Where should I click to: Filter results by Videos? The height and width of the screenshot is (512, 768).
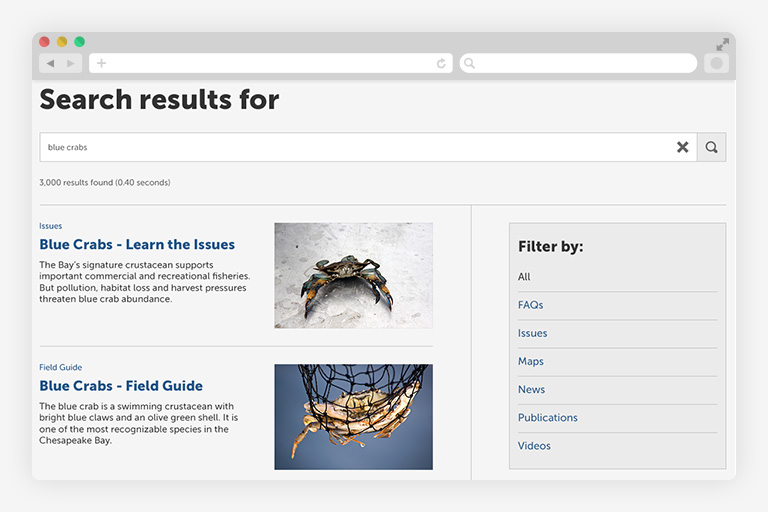click(x=534, y=445)
